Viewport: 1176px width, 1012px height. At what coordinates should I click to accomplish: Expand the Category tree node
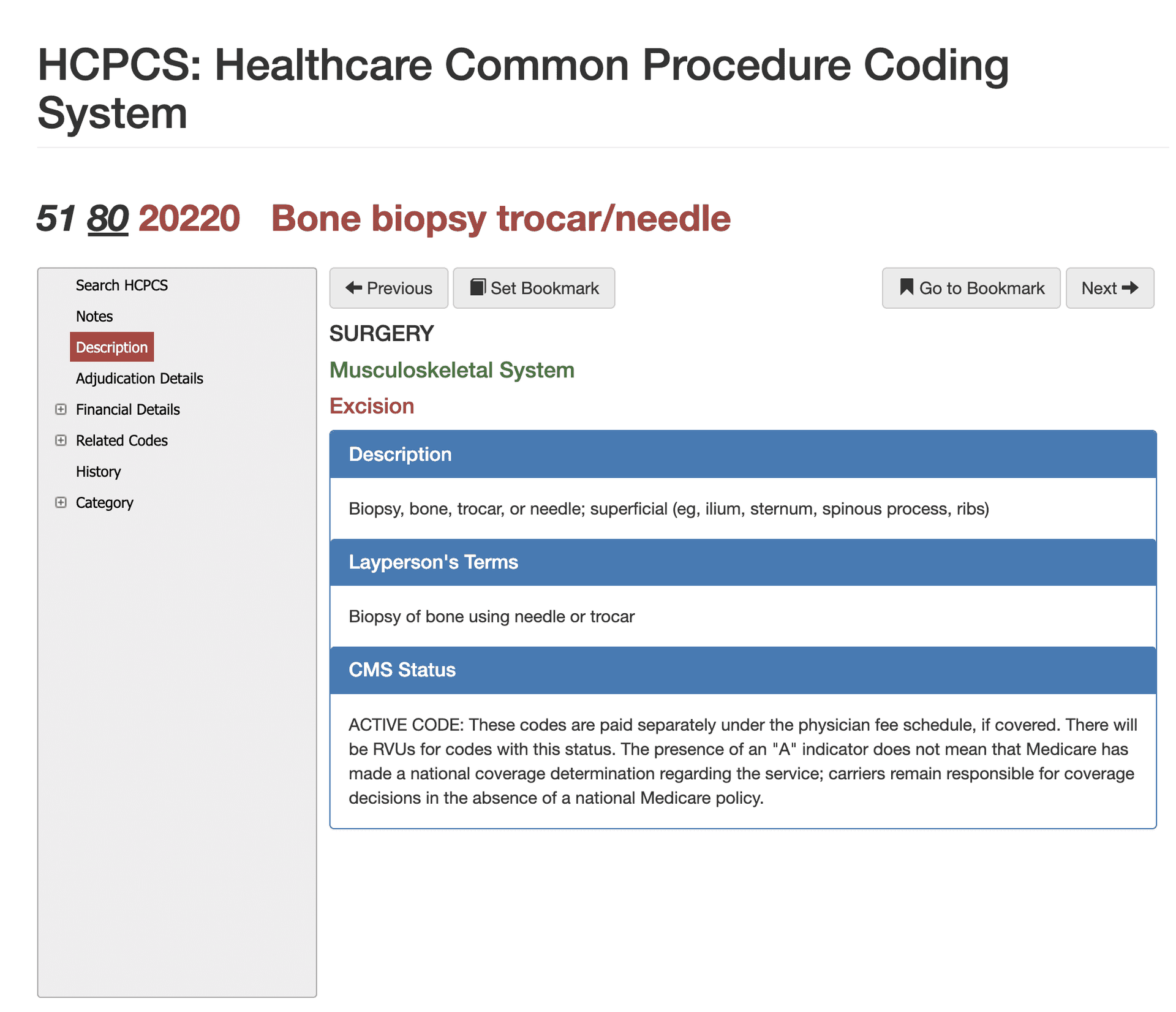(61, 502)
